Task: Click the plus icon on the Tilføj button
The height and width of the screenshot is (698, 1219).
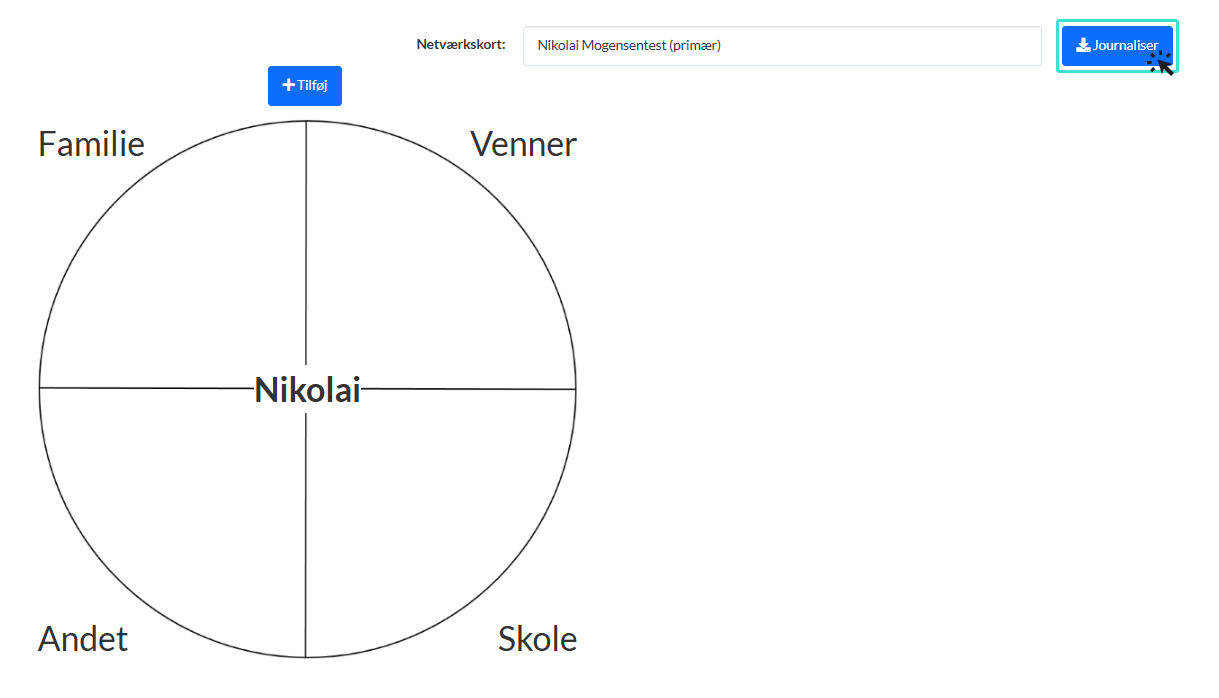Action: point(288,85)
